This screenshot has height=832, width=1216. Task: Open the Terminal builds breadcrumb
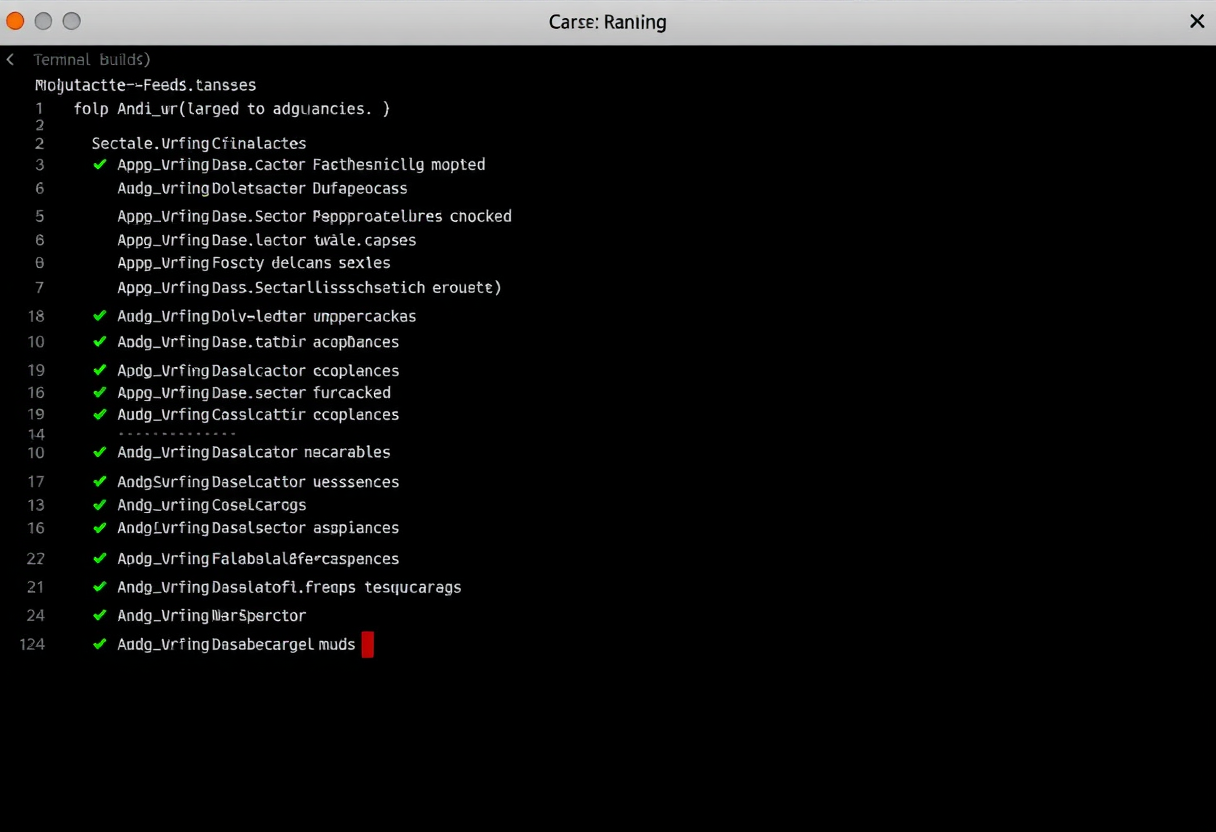[x=91, y=60]
